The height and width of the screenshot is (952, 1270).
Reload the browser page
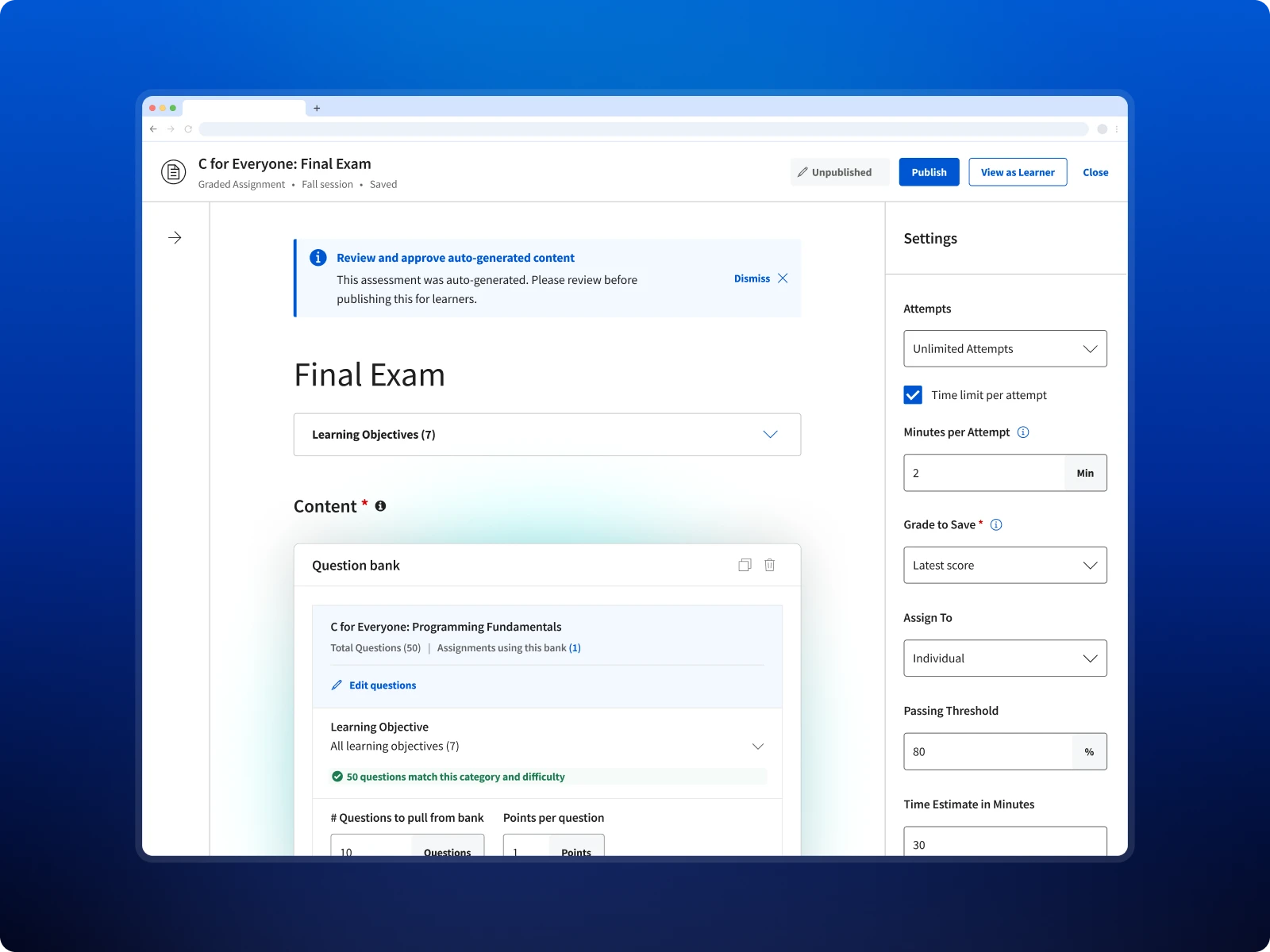(188, 129)
